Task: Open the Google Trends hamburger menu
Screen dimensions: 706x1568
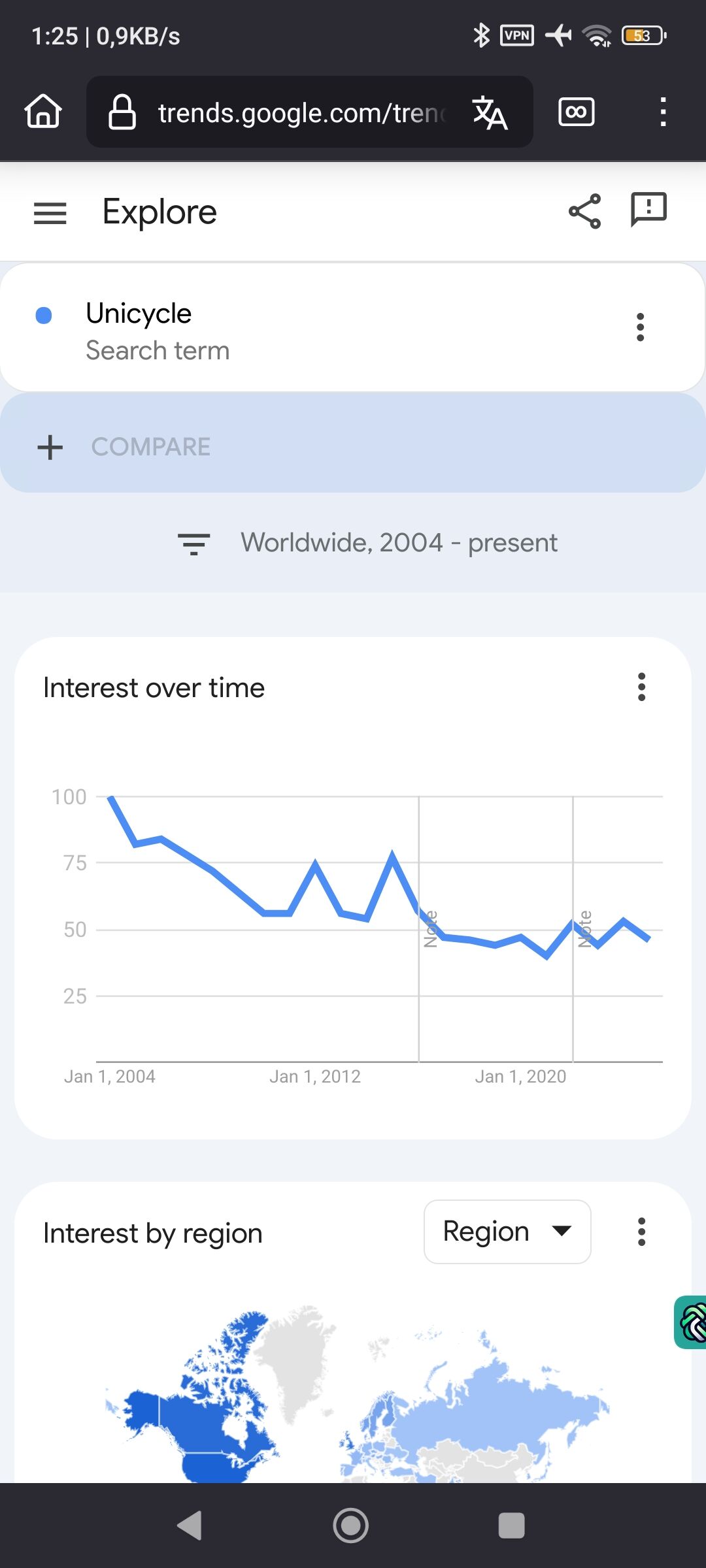Action: click(x=50, y=213)
